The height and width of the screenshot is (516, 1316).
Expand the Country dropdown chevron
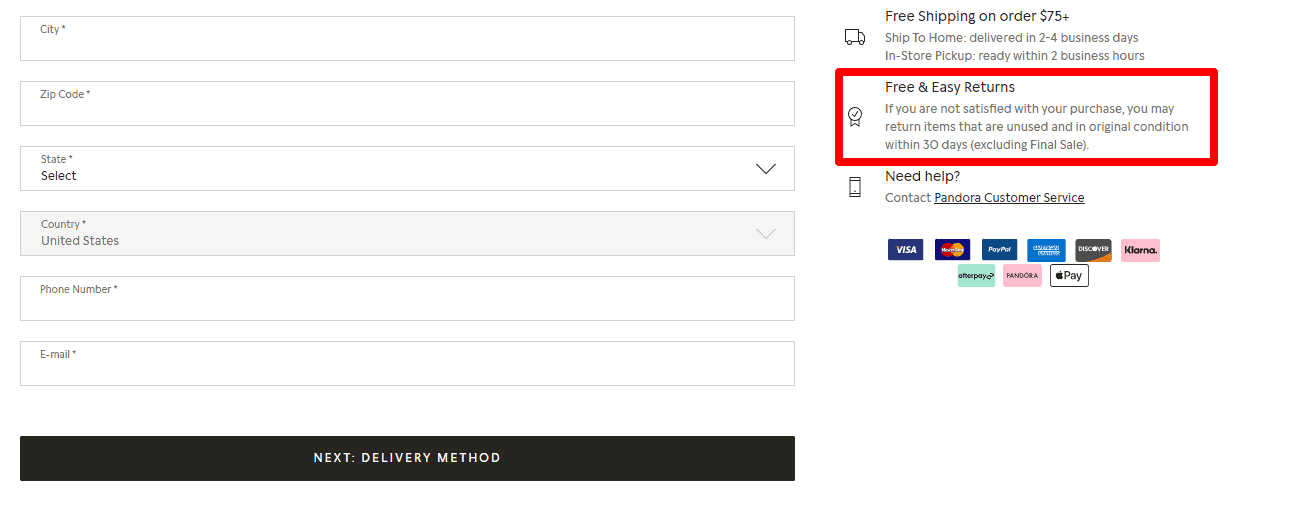765,234
